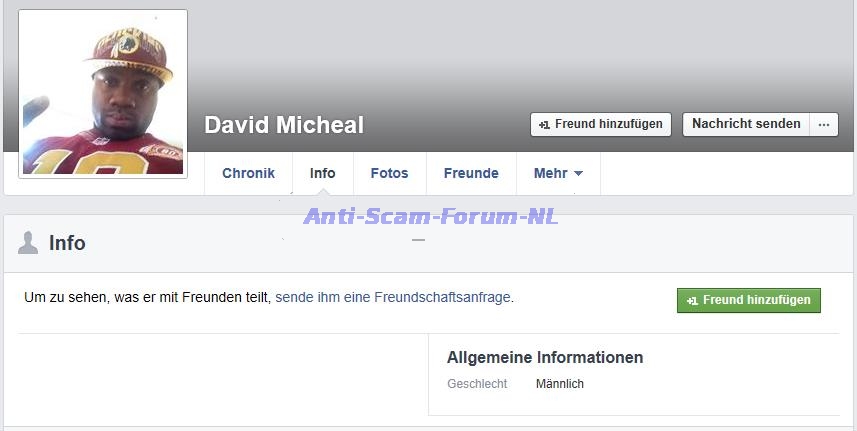
Task: Click the green Freund hinzufügen button
Action: pyautogui.click(x=749, y=300)
